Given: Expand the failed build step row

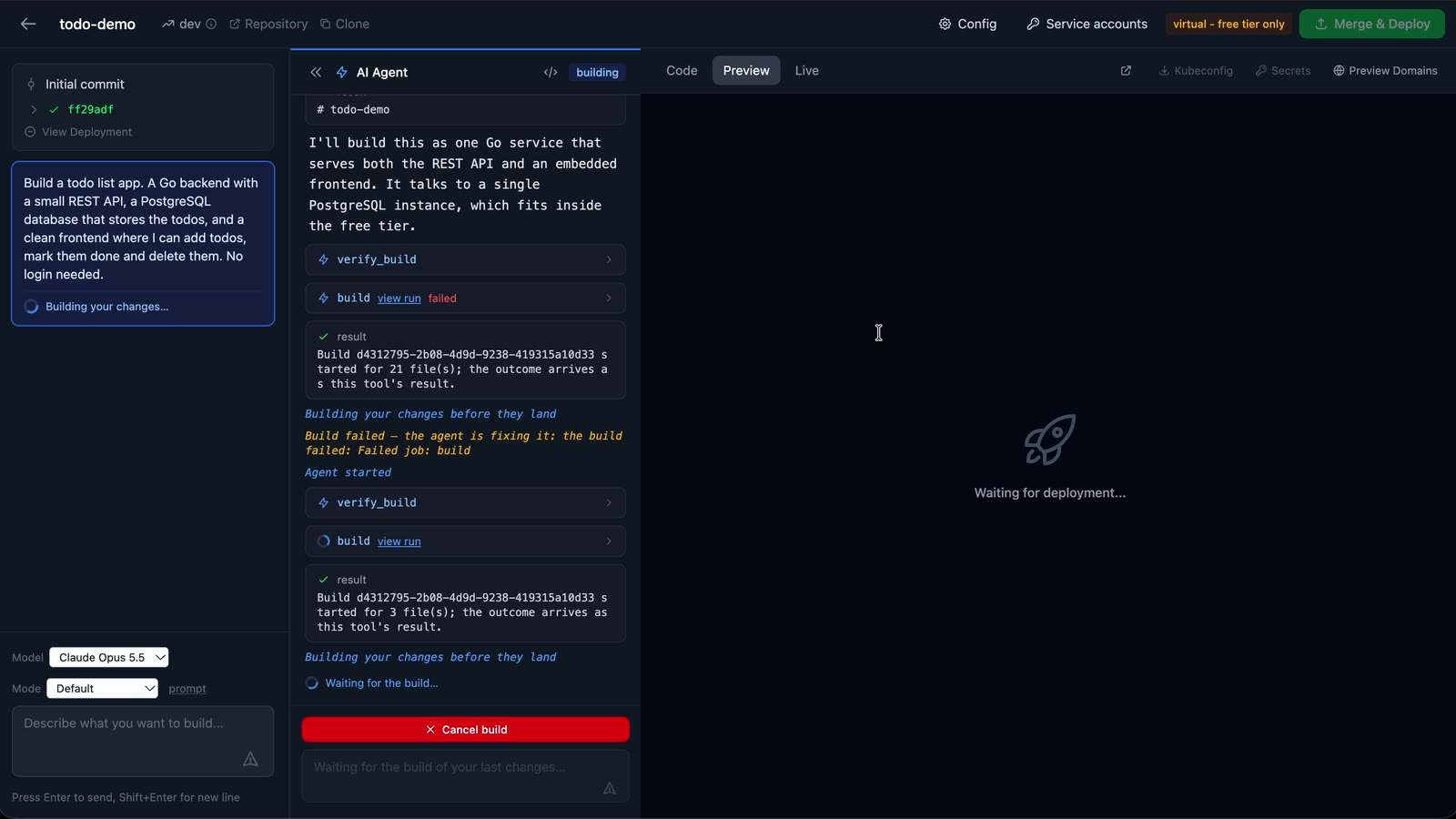Looking at the screenshot, I should tap(465, 298).
